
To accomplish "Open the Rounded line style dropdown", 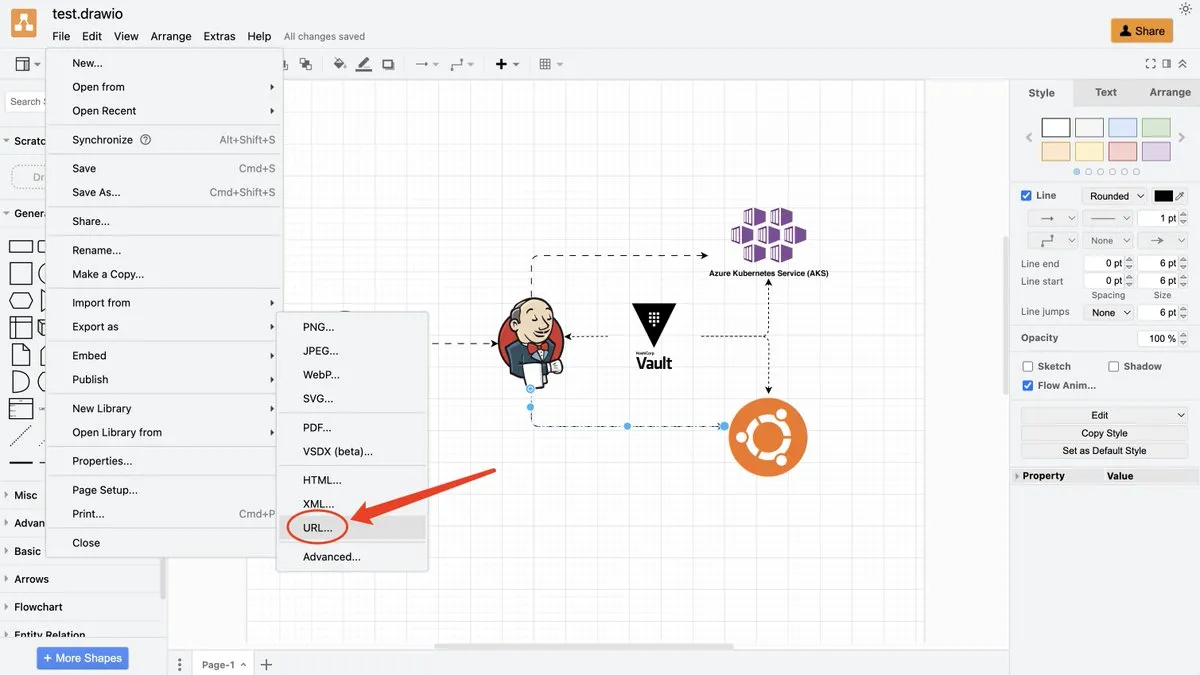I will 1115,196.
